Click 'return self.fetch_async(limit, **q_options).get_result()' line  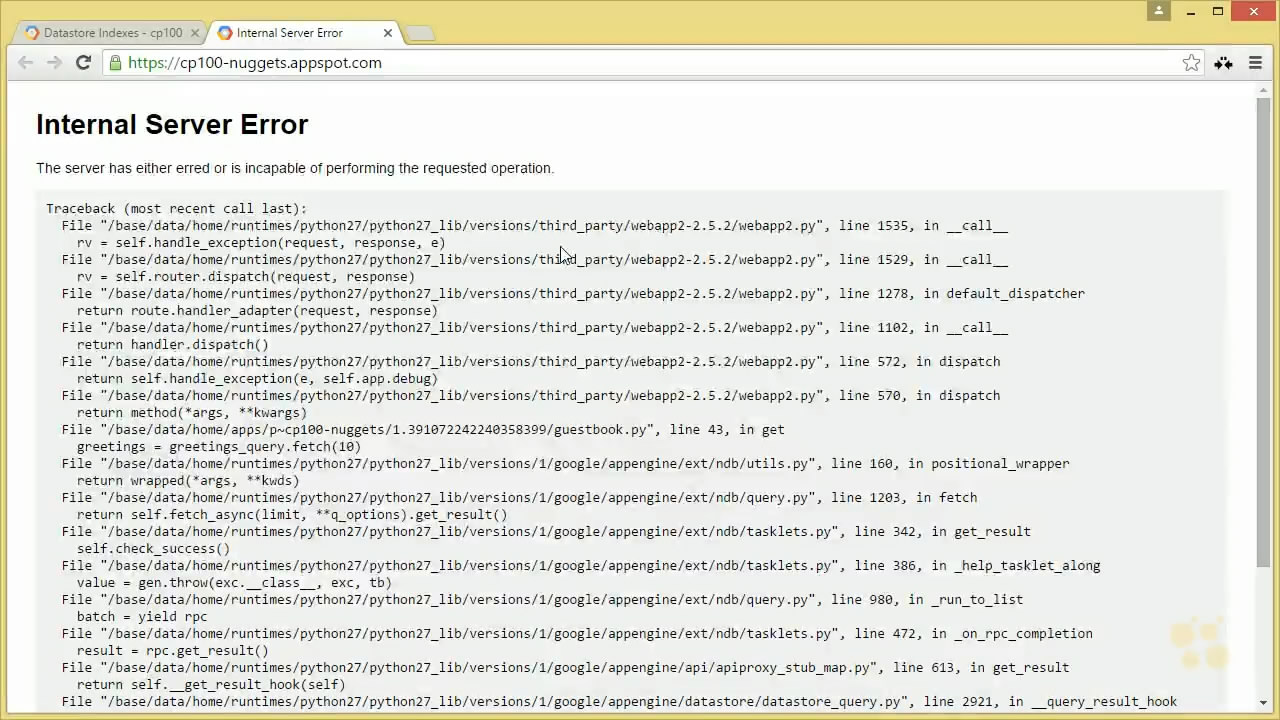point(292,515)
